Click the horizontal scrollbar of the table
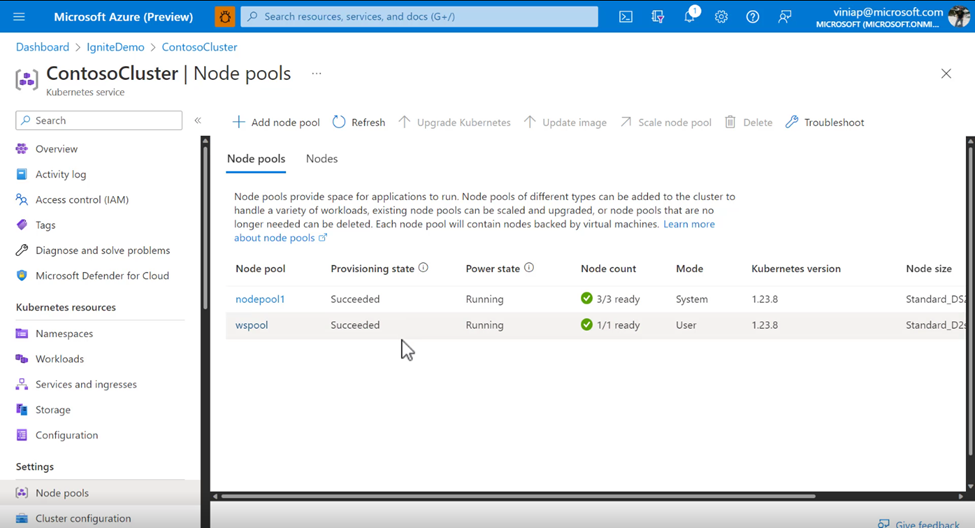 (517, 496)
